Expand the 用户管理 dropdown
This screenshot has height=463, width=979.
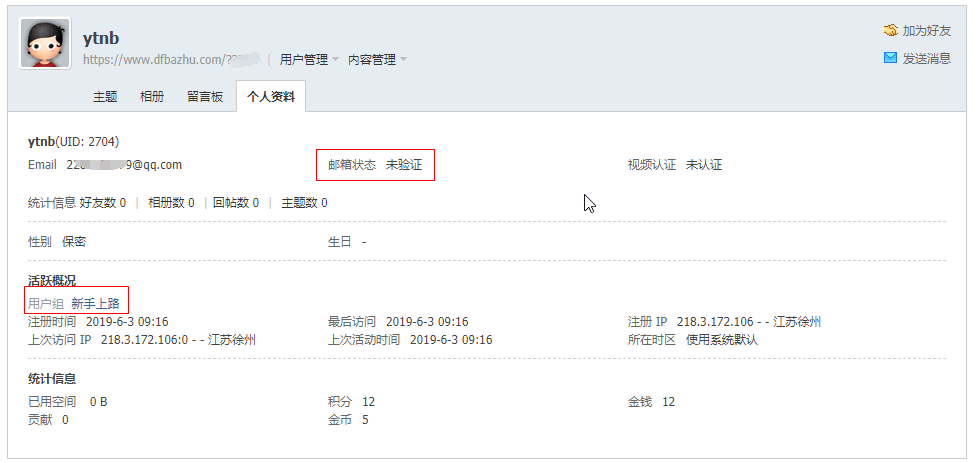(x=309, y=60)
